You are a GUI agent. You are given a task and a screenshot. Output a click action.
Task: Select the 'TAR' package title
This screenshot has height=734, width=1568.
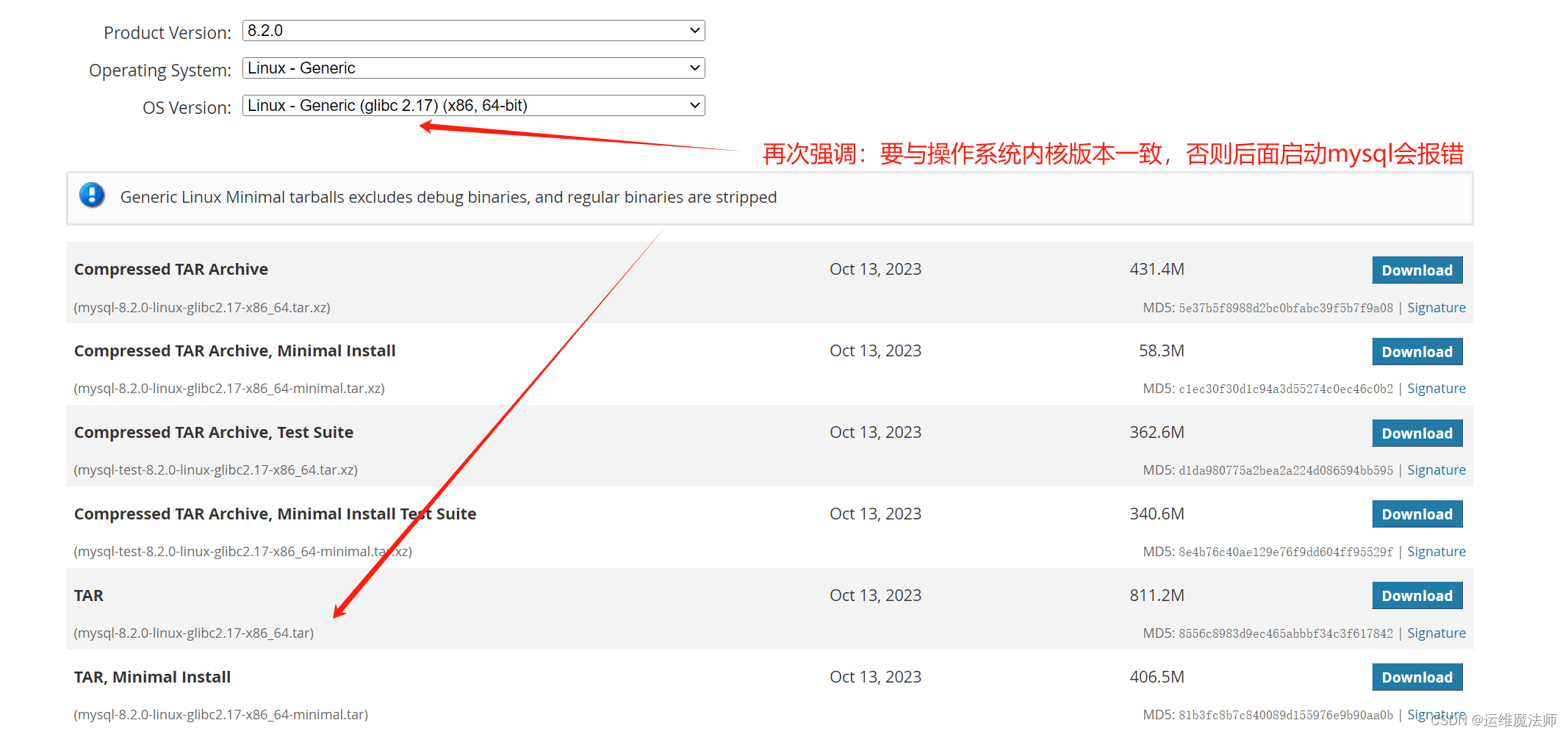[x=89, y=596]
